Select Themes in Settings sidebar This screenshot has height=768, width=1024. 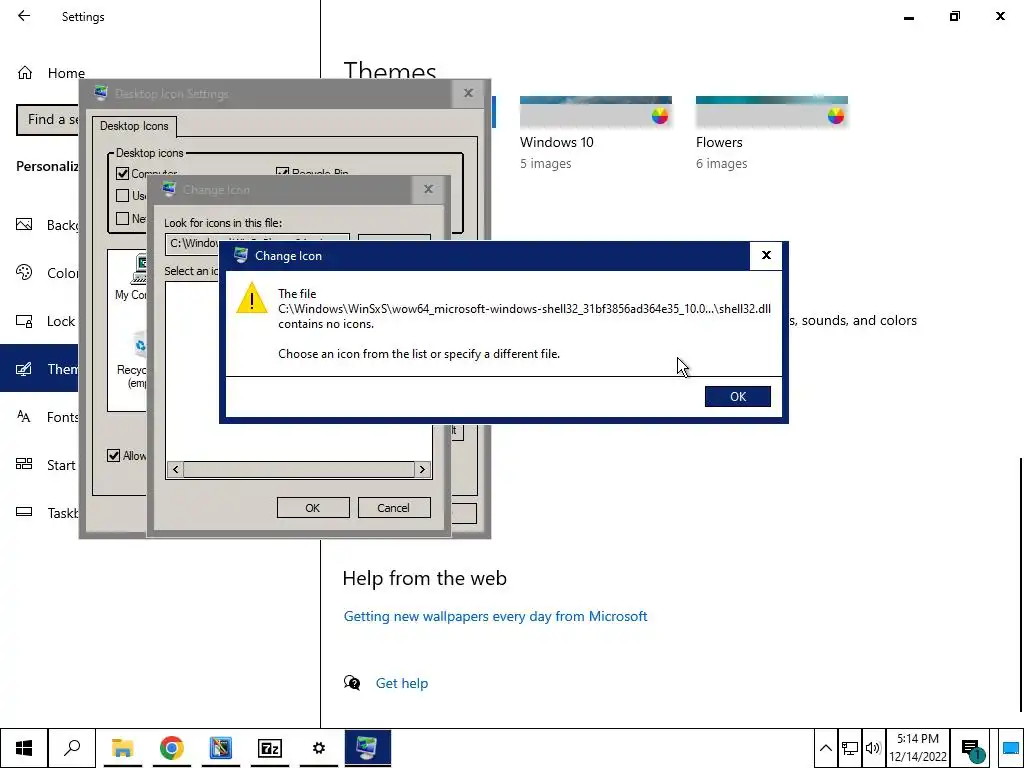point(39,368)
